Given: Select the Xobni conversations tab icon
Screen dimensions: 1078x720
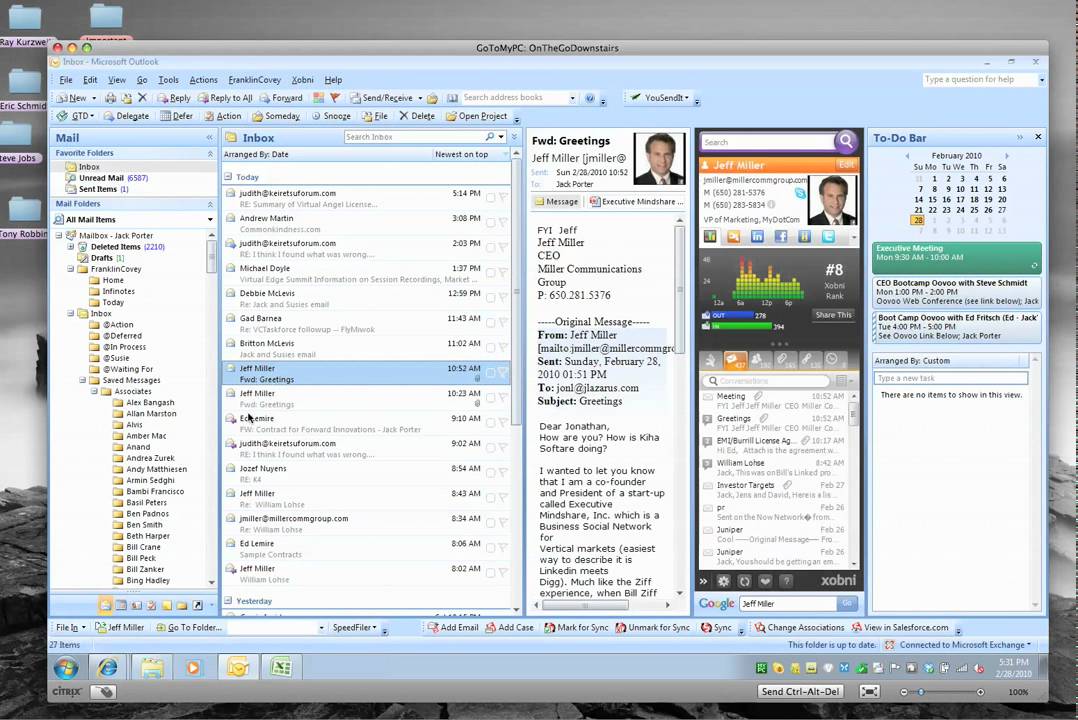Looking at the screenshot, I should tap(735, 359).
